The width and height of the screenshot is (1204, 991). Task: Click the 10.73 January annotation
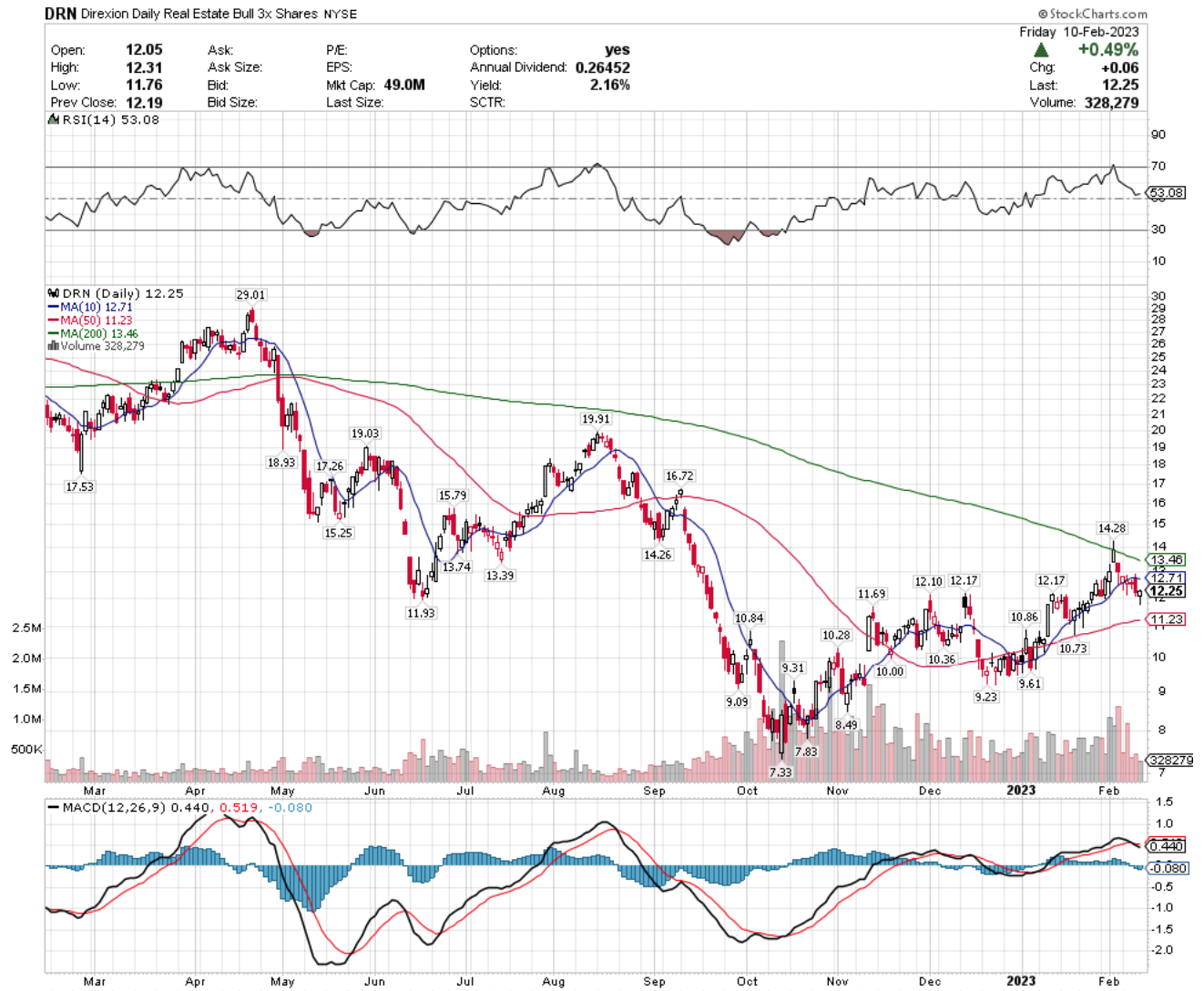(x=1073, y=649)
